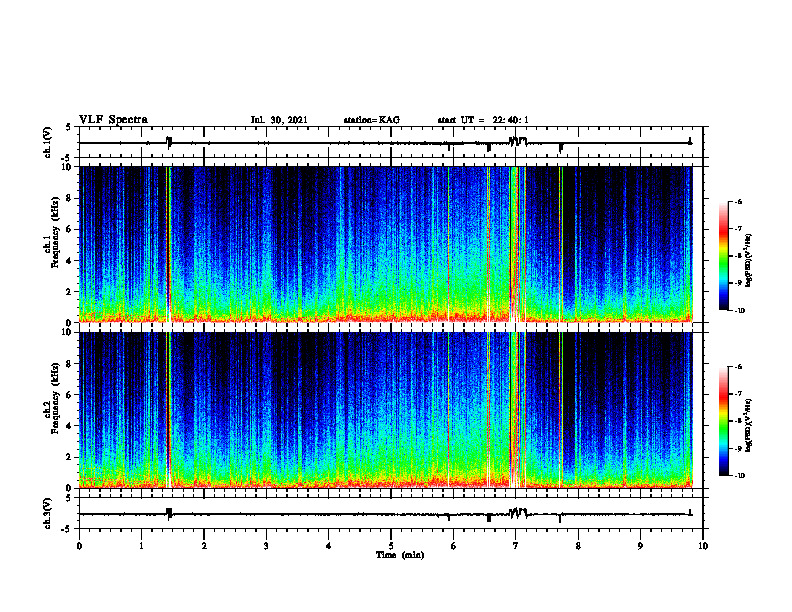Click the "4" kHz tick on ch.2 frequency axis
The height and width of the screenshot is (612, 792).
(70, 426)
